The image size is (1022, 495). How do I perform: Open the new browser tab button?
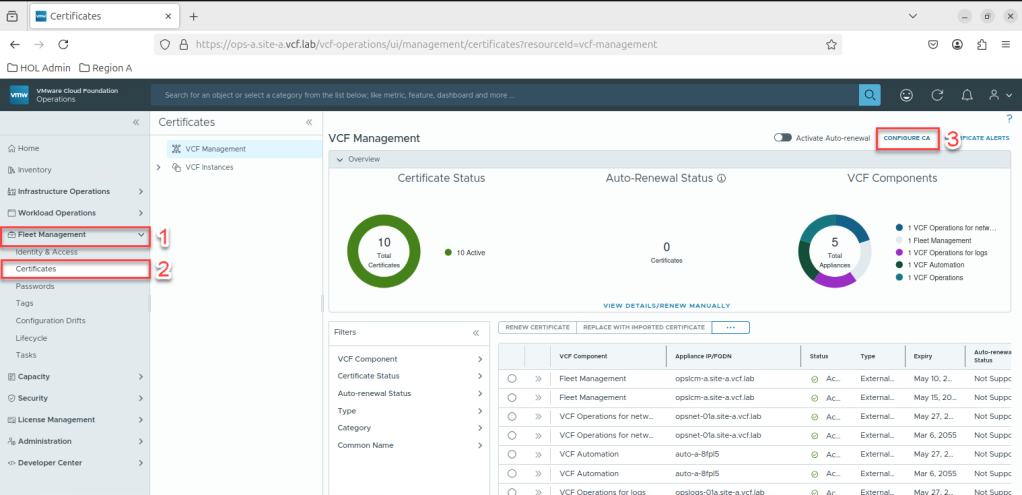point(193,16)
